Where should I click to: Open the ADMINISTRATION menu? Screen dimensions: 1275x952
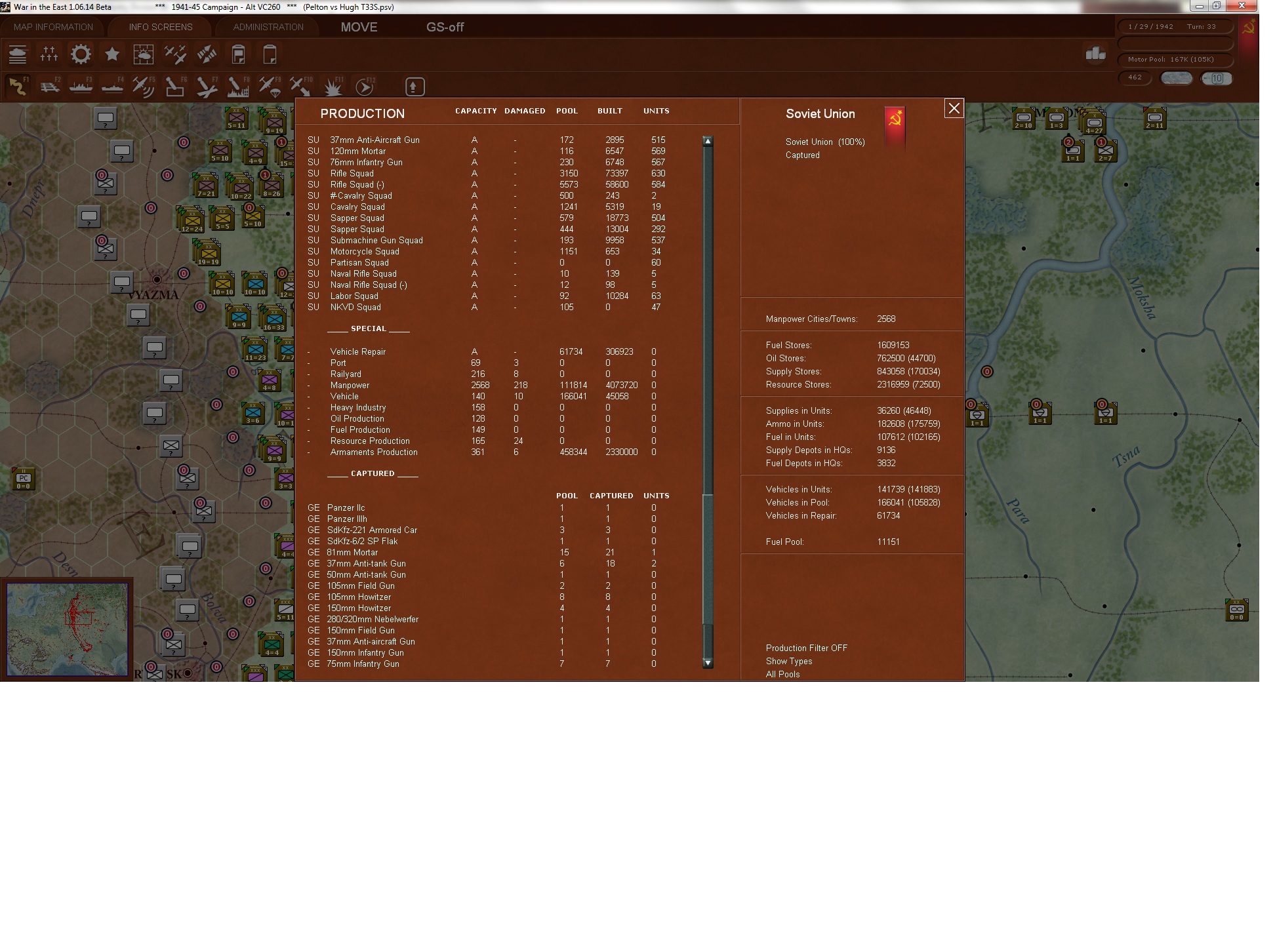tap(268, 27)
